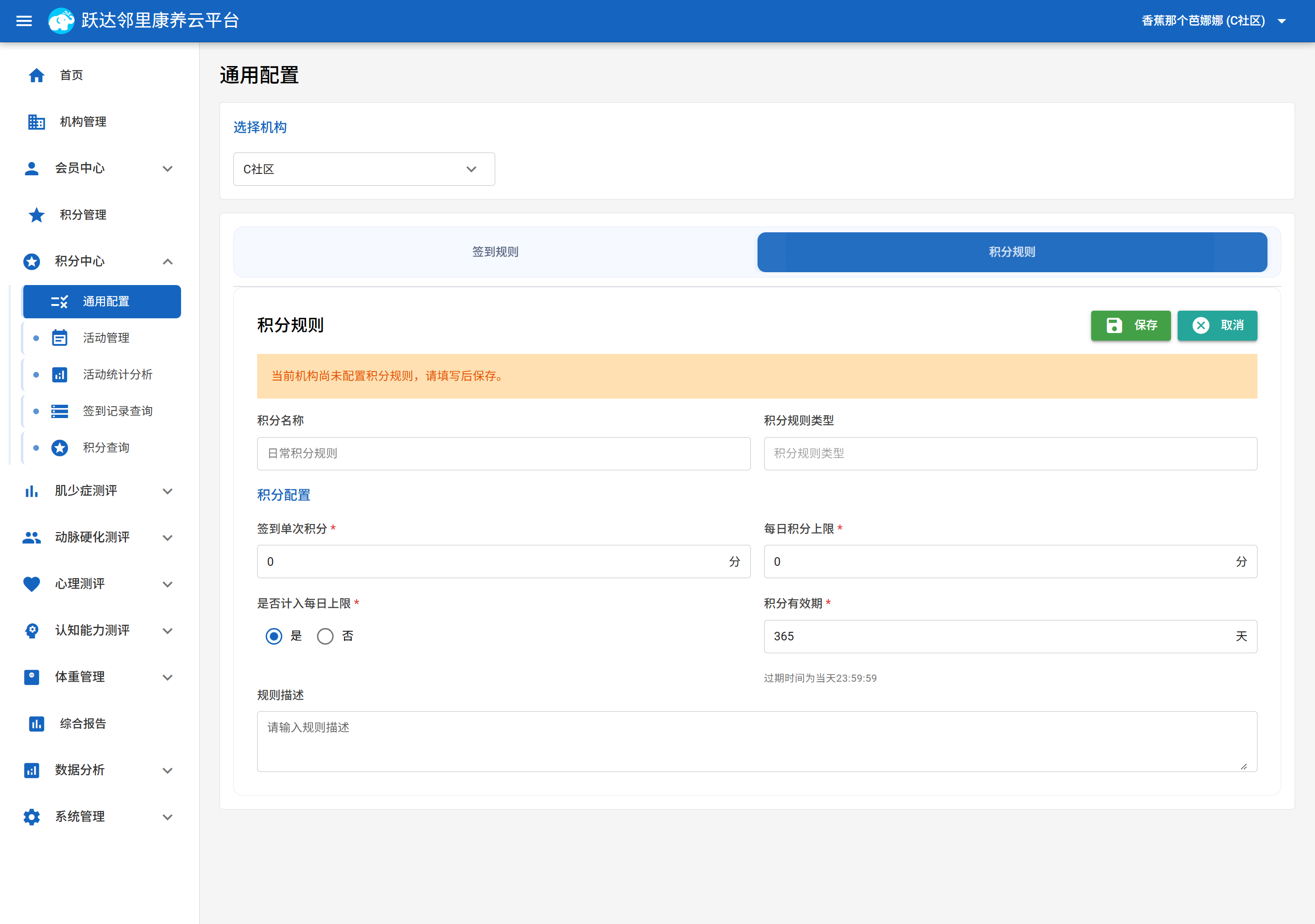Click the chart icon for 活动统计分析
Viewport: 1315px width, 924px height.
tap(59, 374)
